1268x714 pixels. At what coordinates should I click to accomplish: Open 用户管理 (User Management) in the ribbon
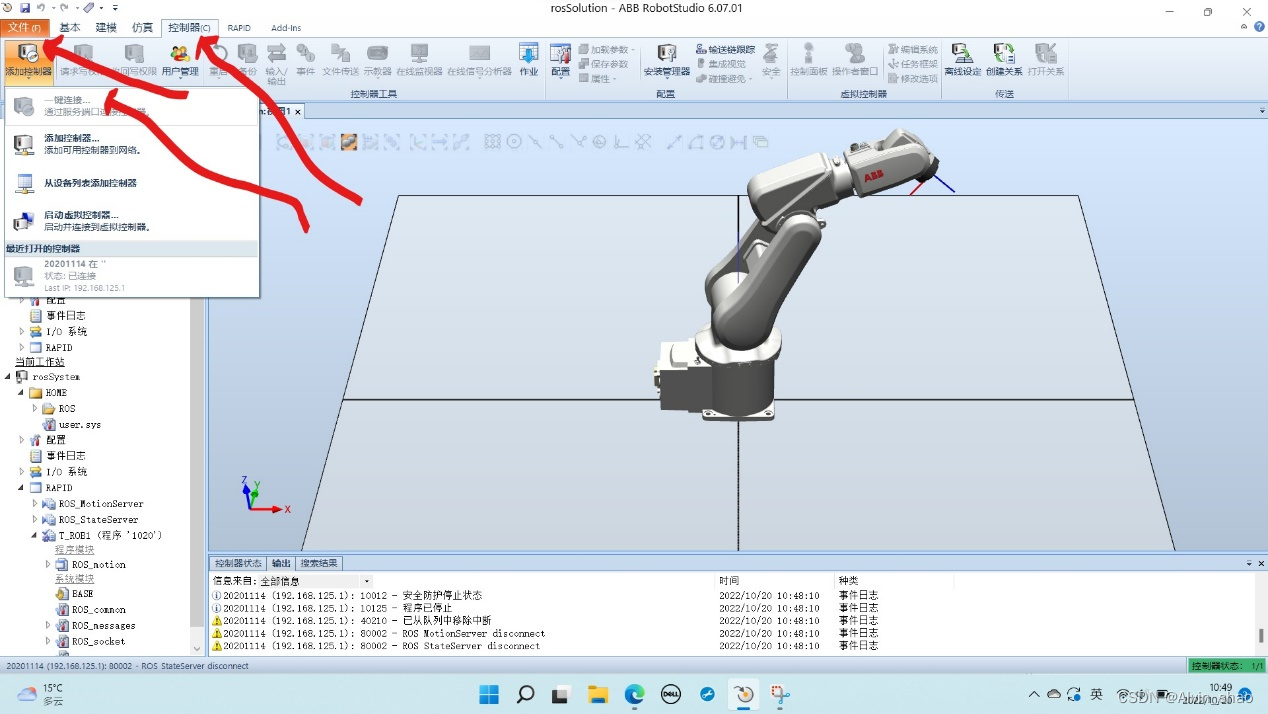[x=180, y=60]
